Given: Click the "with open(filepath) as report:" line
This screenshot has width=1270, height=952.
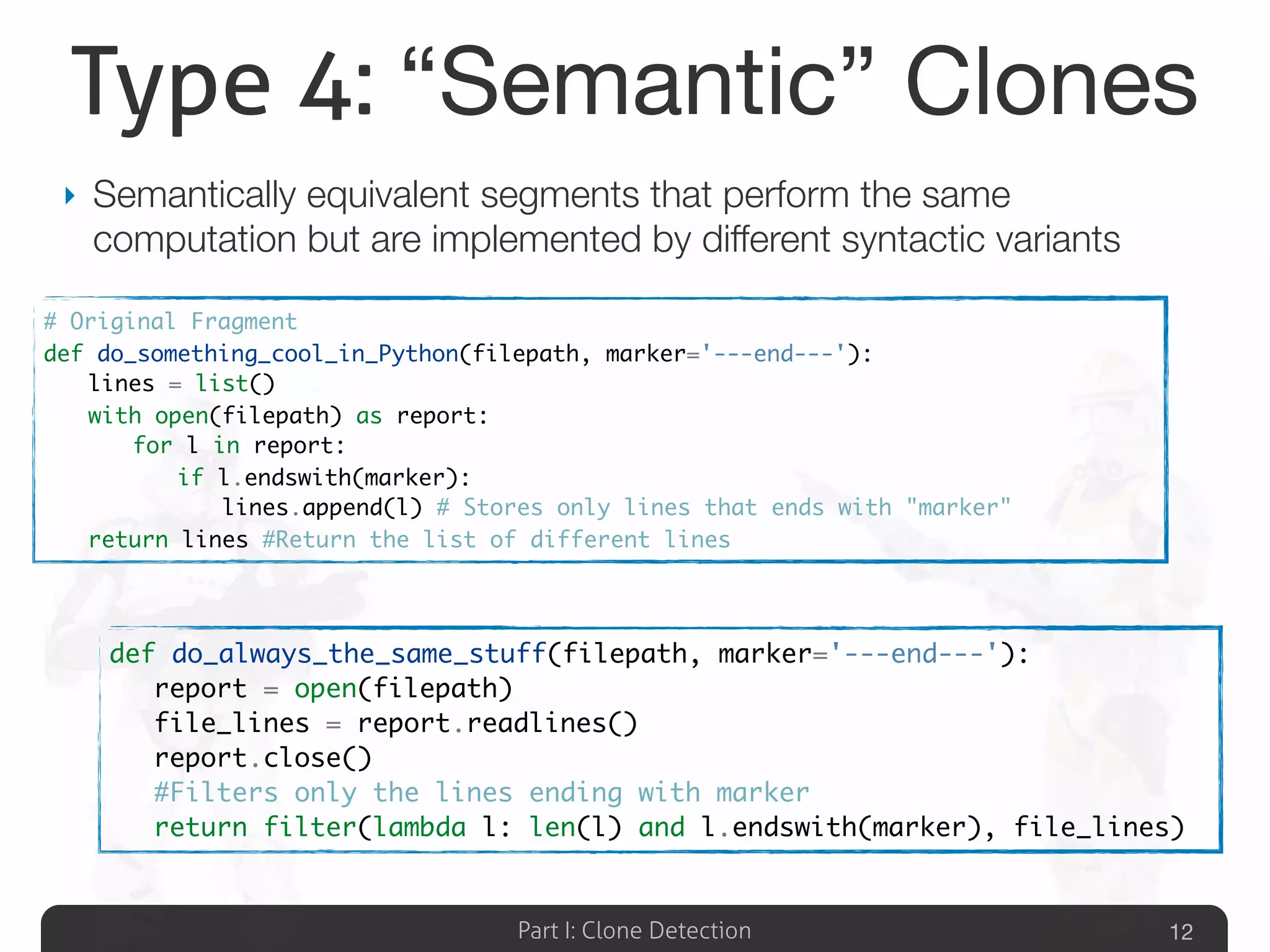Looking at the screenshot, I should [288, 416].
